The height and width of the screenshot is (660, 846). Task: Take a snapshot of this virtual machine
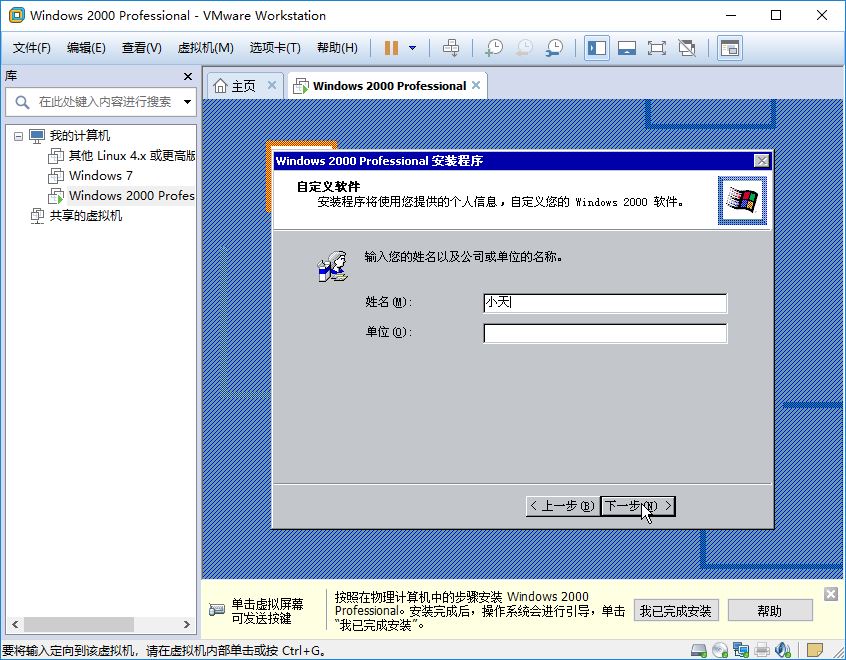(494, 48)
